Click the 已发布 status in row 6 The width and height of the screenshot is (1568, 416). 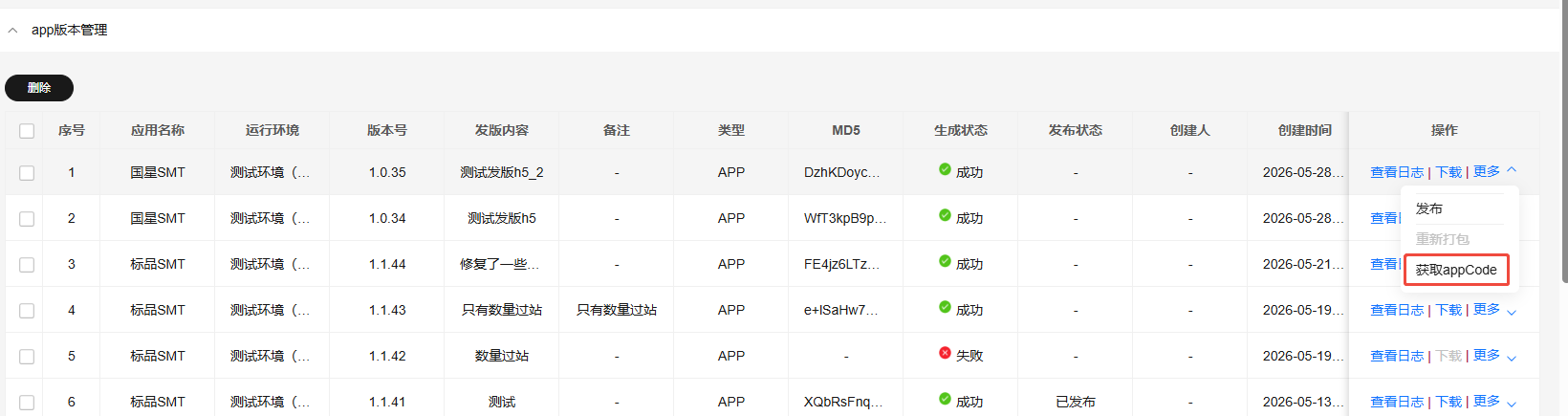pyautogui.click(x=1076, y=402)
